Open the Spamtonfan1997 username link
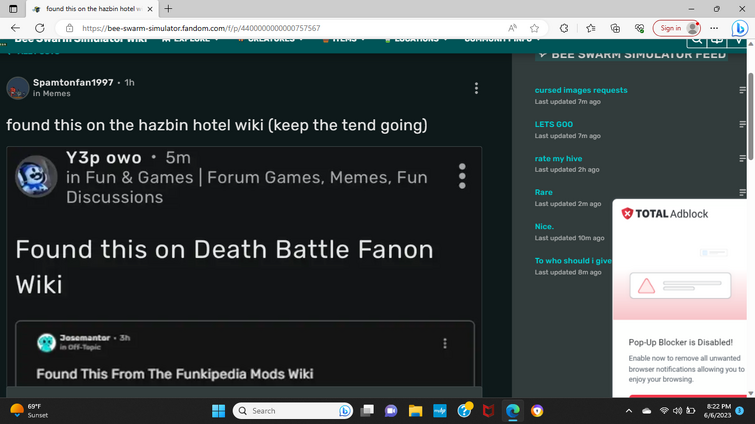The image size is (755, 424). 73,82
